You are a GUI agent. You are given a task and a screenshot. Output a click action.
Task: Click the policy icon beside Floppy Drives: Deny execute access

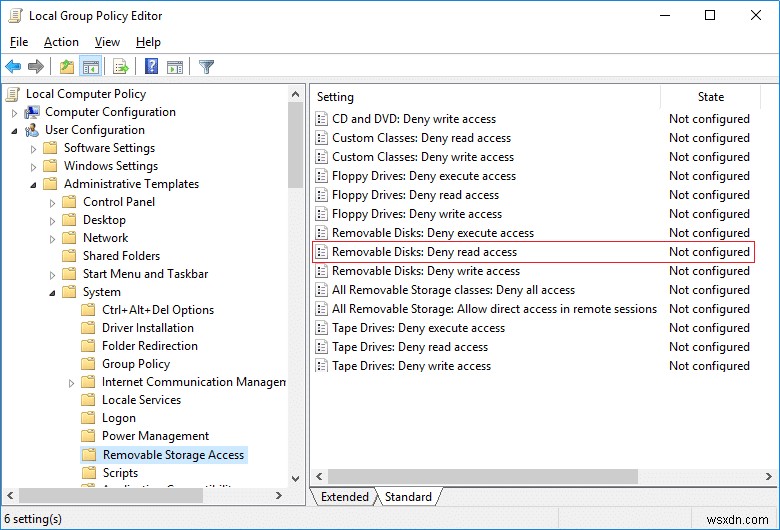pyautogui.click(x=321, y=176)
